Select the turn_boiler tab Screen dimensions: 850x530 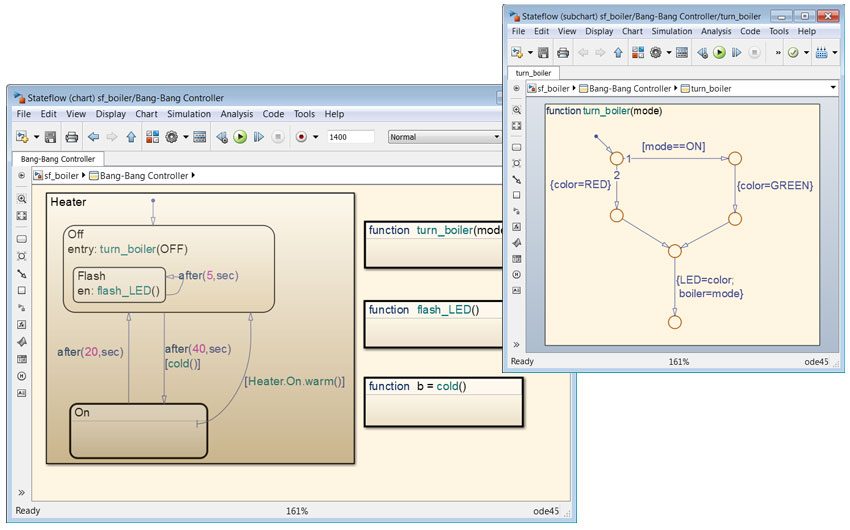(535, 73)
